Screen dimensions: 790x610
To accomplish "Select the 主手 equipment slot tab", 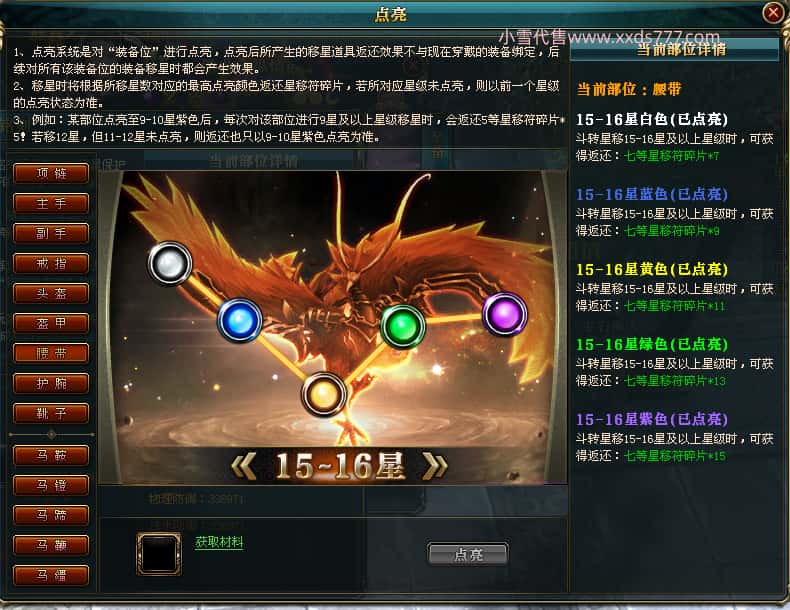I will 51,204.
